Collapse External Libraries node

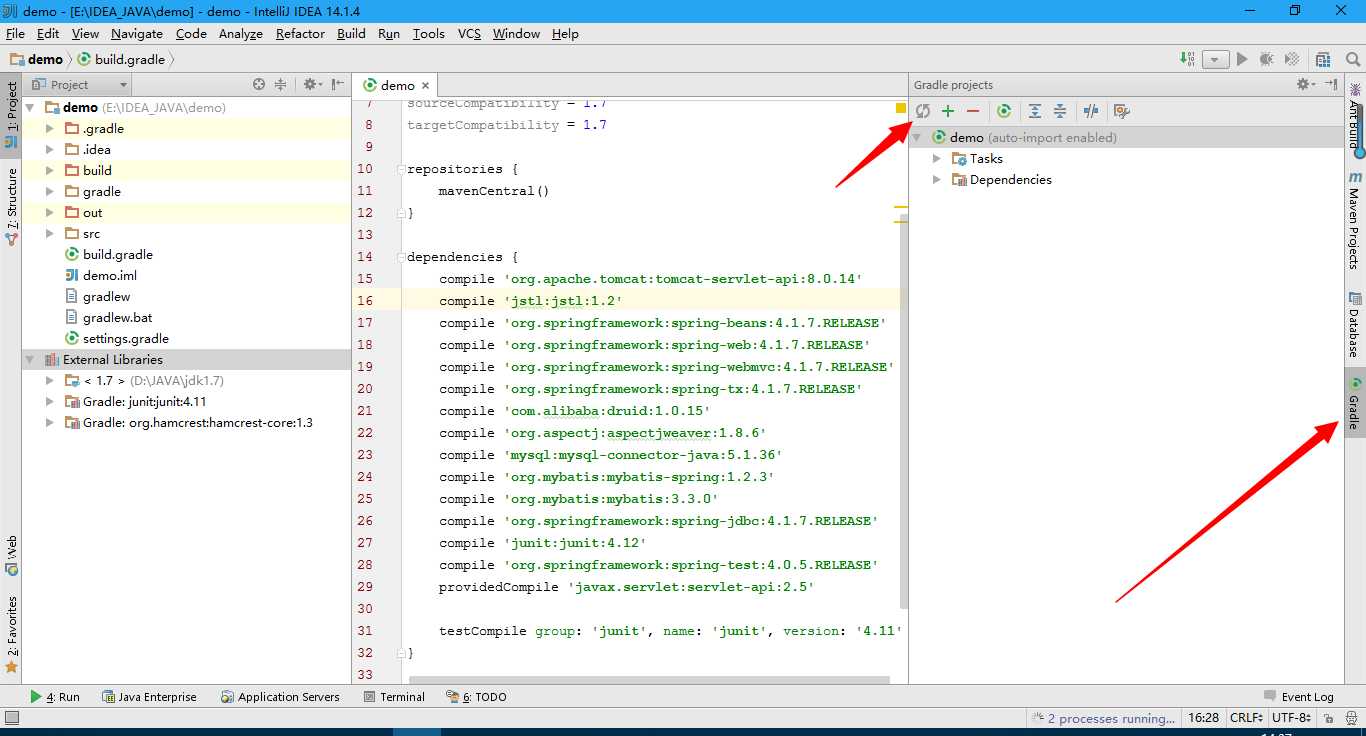click(29, 359)
